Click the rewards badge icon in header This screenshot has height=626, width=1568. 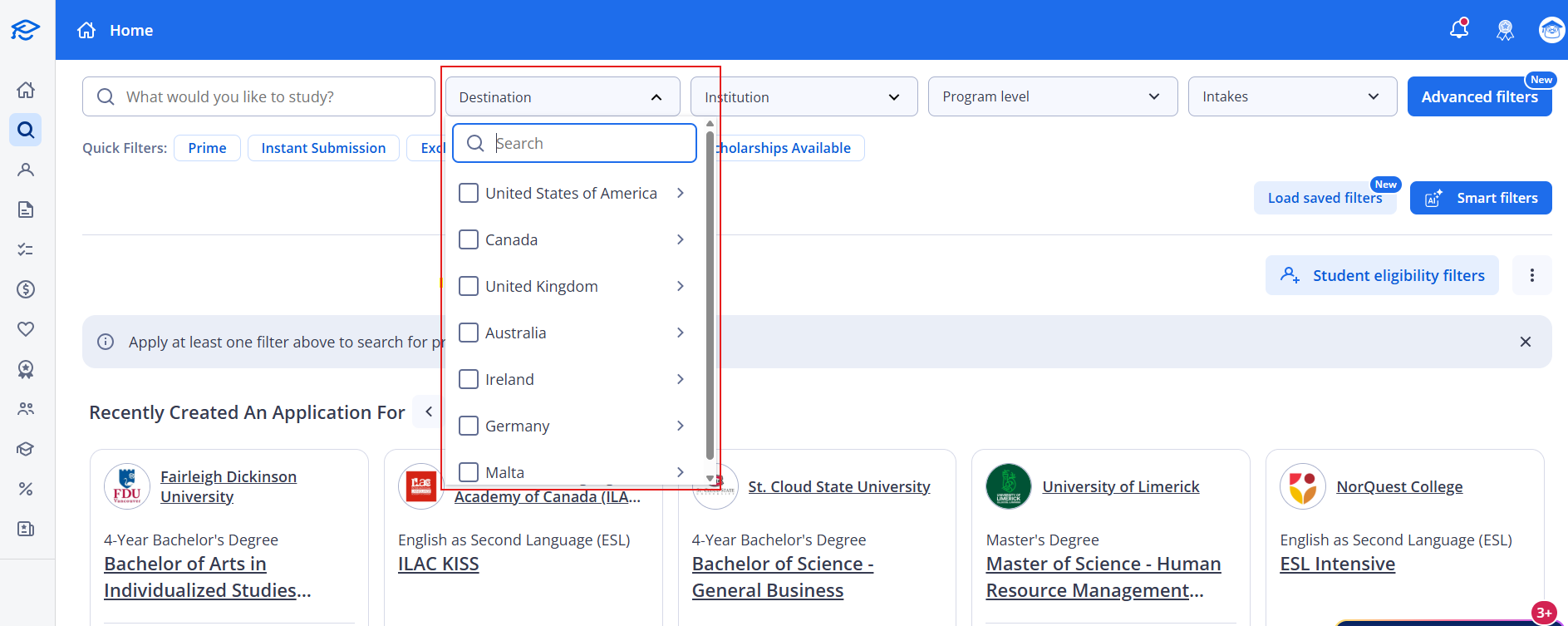coord(1505,31)
